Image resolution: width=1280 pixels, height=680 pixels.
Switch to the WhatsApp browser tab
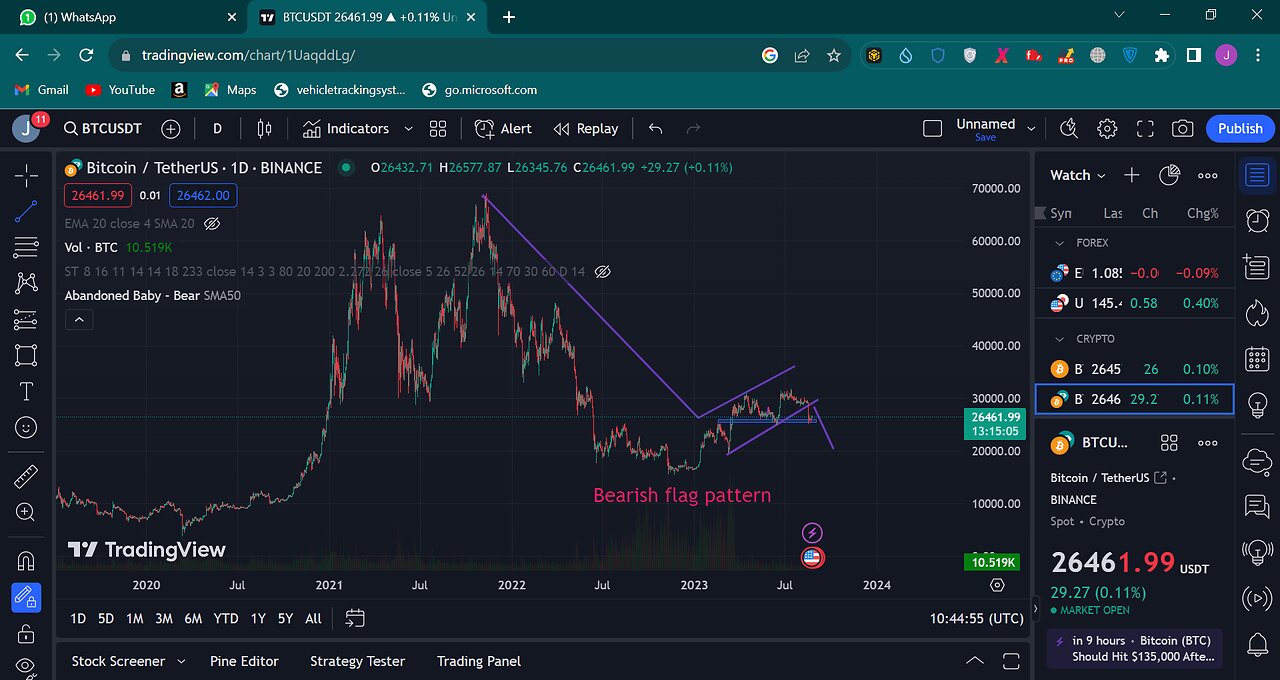tap(125, 17)
